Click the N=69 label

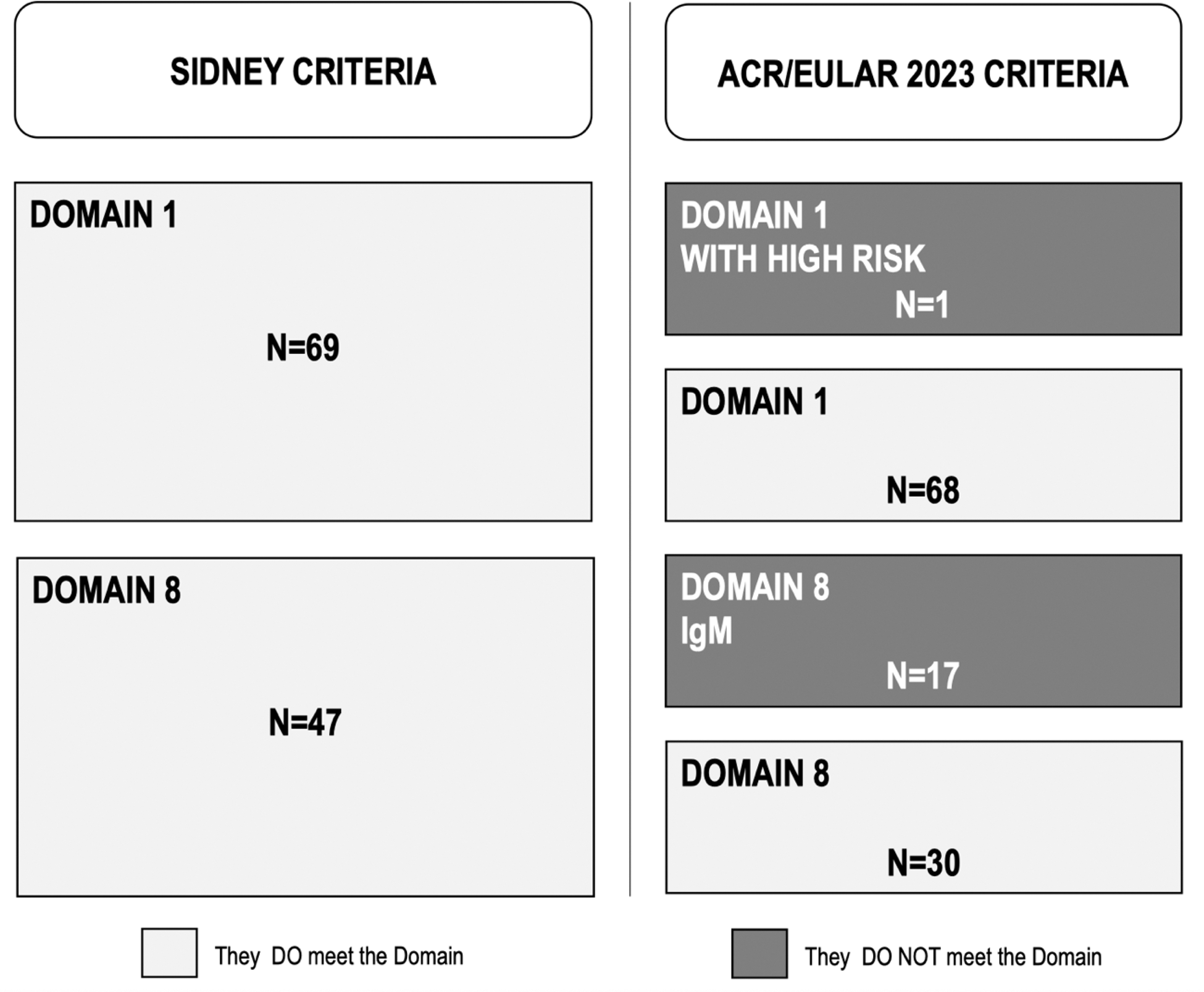(x=303, y=347)
